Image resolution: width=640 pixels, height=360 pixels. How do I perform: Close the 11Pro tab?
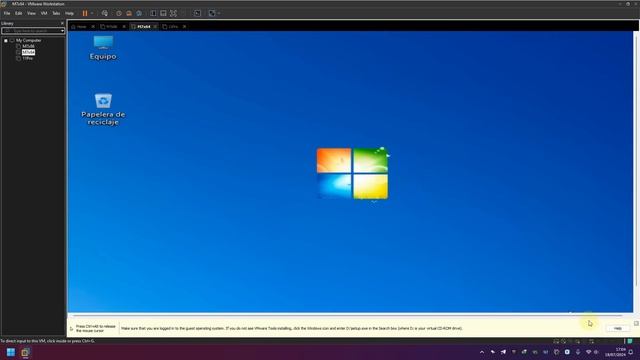[184, 27]
